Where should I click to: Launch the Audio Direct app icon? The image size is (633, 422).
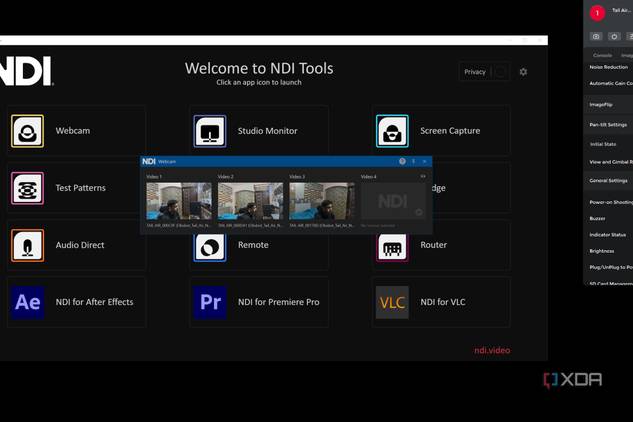[x=27, y=245]
